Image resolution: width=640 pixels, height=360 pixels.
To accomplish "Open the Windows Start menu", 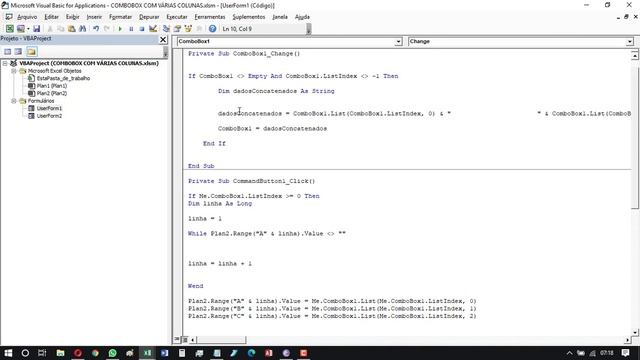I will click(8, 353).
